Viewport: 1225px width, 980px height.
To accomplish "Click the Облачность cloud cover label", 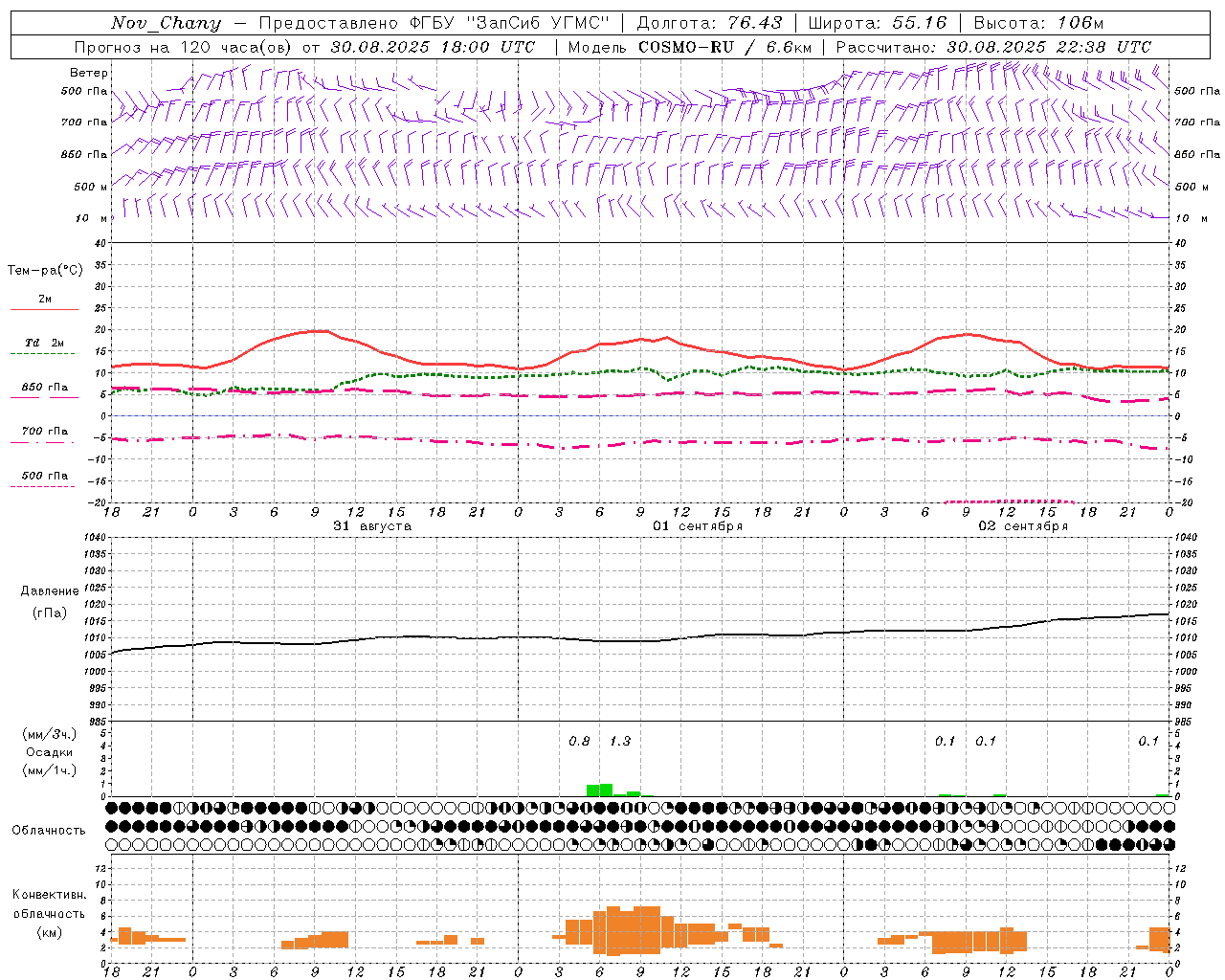I will [48, 830].
